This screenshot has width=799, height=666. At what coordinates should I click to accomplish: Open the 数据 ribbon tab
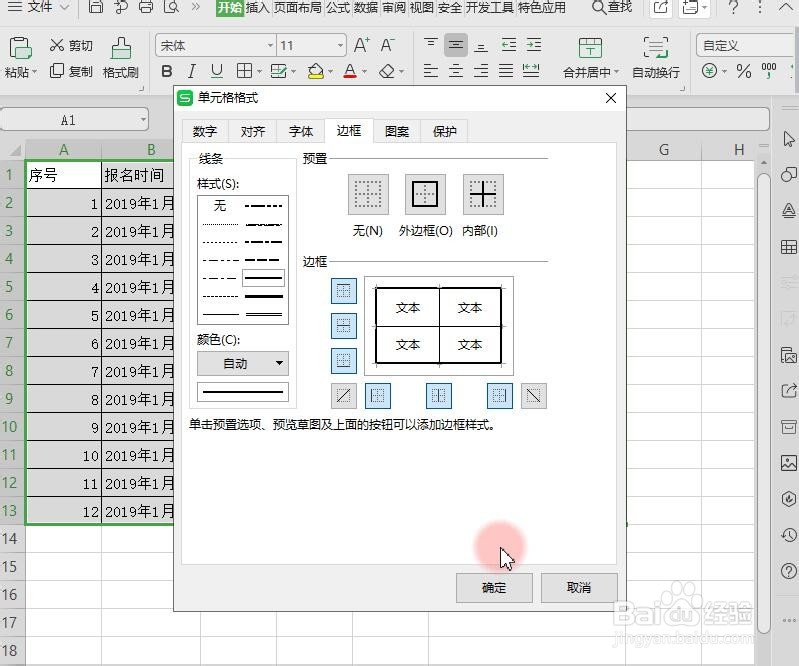366,8
